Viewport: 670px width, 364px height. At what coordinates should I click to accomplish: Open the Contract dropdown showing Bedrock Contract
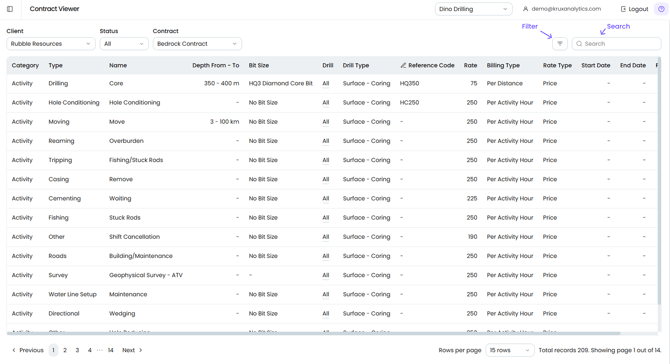click(197, 44)
